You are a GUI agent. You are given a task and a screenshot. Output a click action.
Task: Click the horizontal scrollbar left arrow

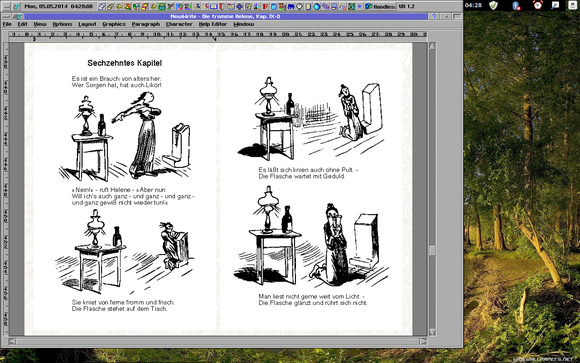coord(12,341)
